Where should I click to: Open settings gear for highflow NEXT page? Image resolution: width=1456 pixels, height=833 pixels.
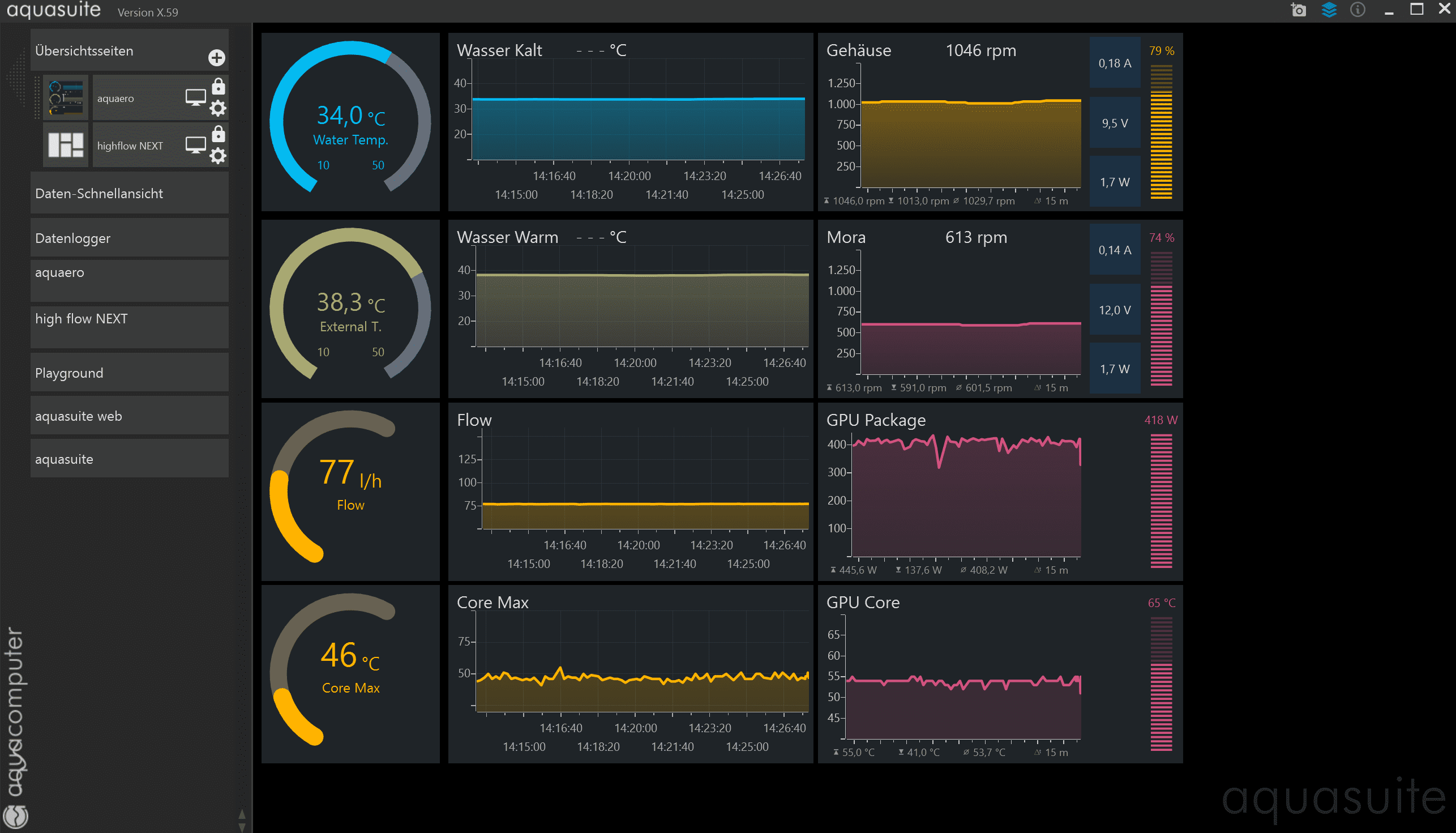[218, 156]
